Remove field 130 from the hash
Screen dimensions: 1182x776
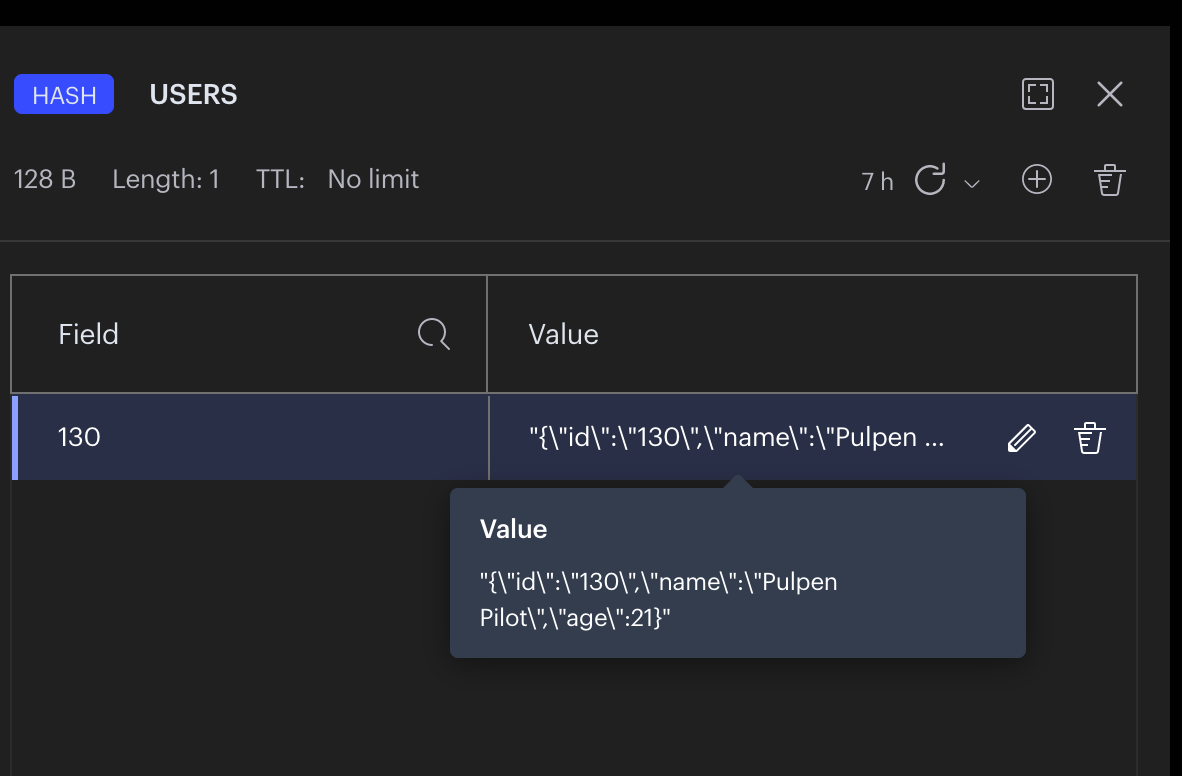(x=1089, y=437)
